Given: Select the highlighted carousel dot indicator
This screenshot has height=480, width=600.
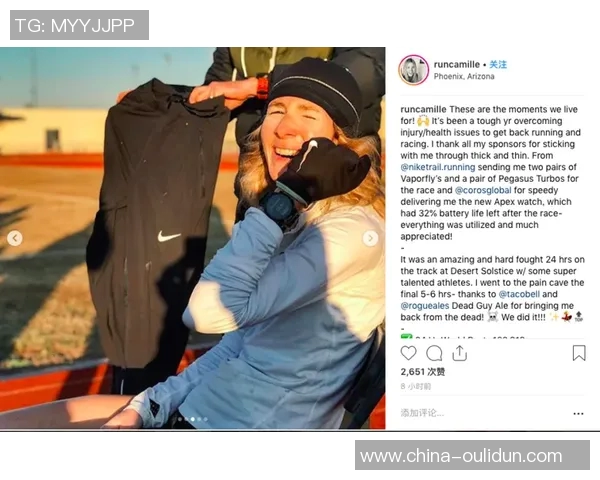Looking at the screenshot, I should pos(193,419).
